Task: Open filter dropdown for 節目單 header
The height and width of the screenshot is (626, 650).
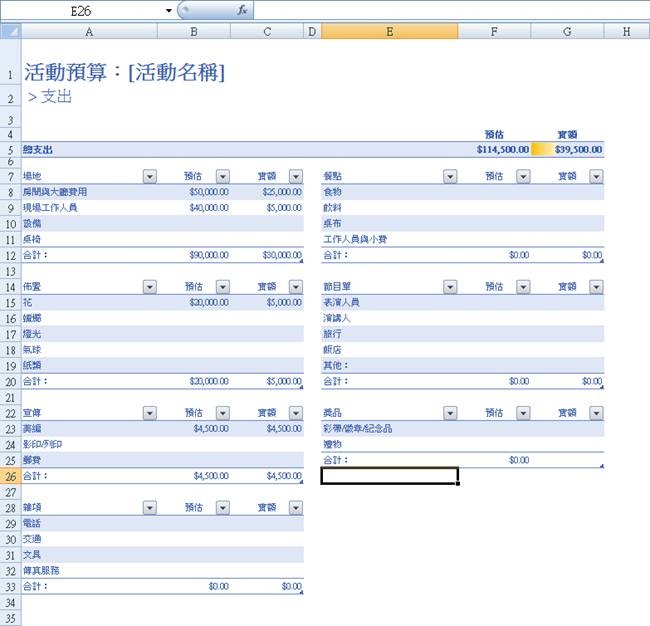Action: (450, 287)
